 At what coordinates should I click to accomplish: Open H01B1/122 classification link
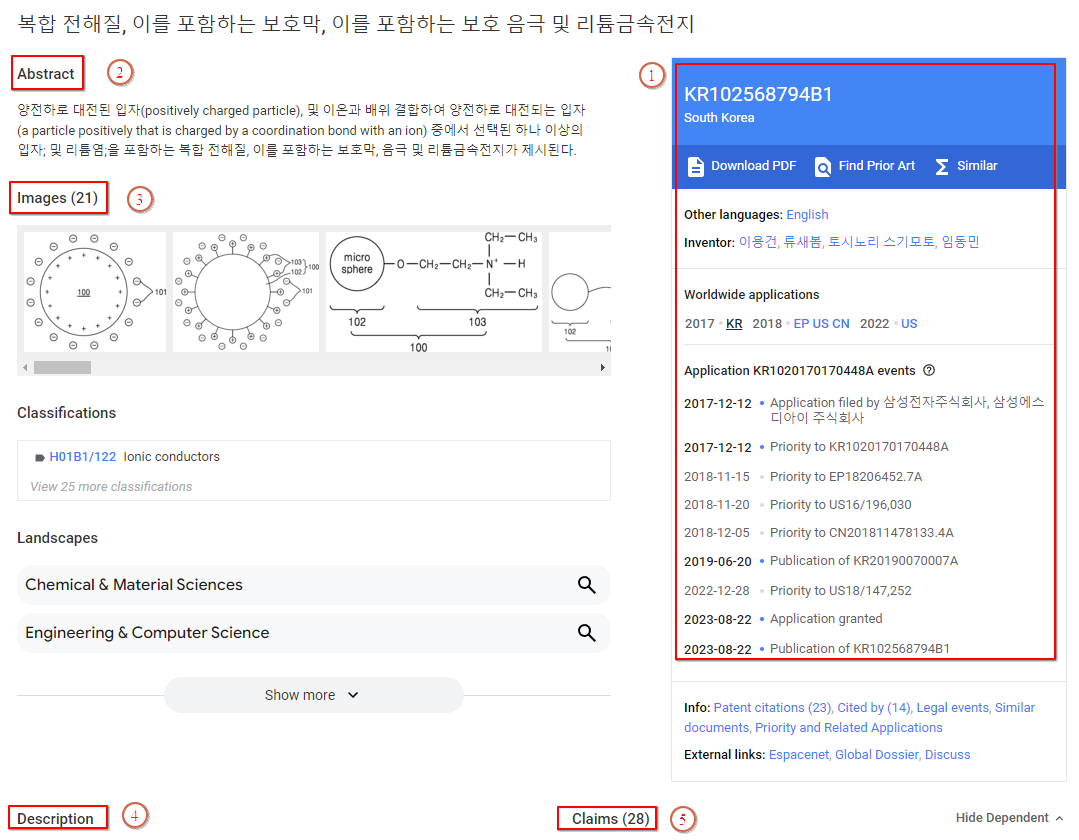(x=83, y=457)
